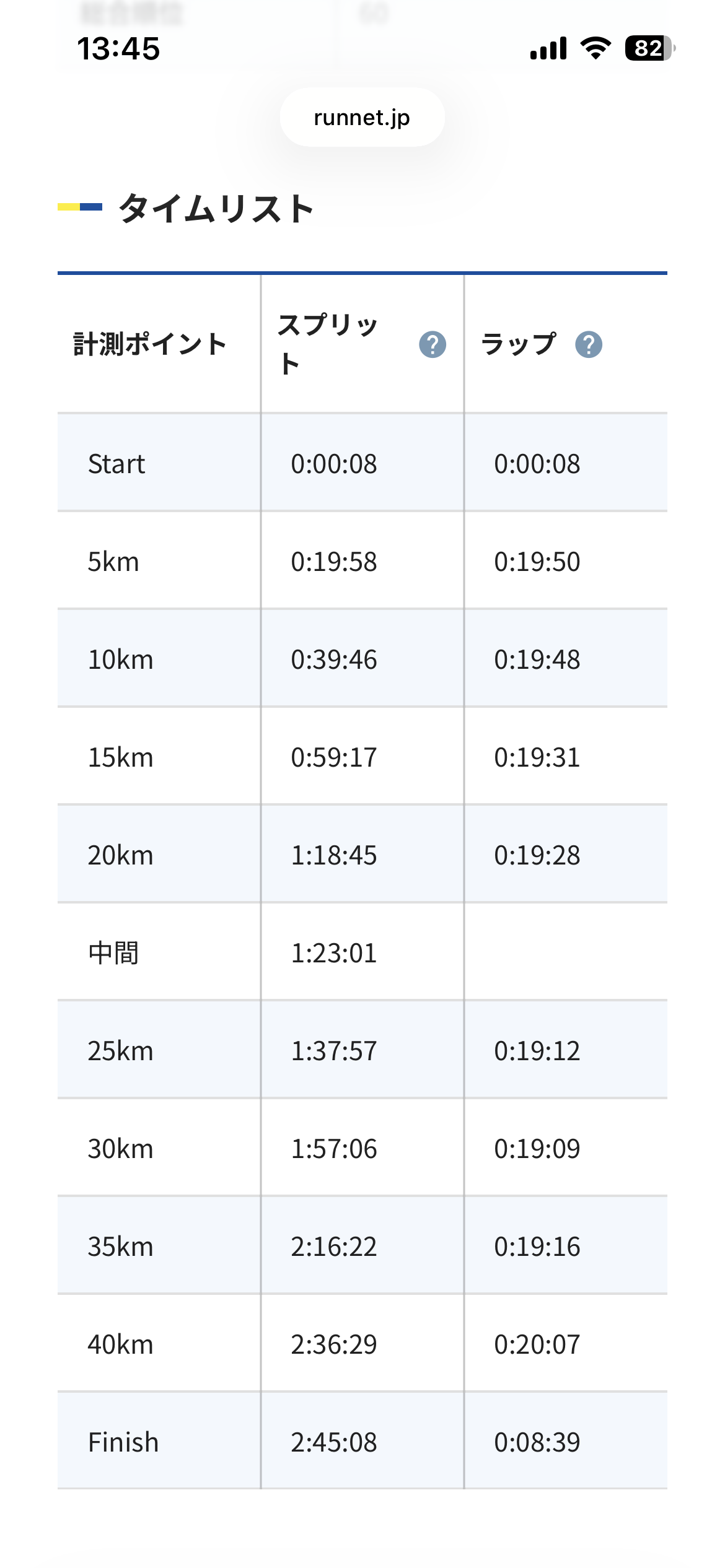Select the Start row label
The width and height of the screenshot is (725, 1568).
pos(116,464)
